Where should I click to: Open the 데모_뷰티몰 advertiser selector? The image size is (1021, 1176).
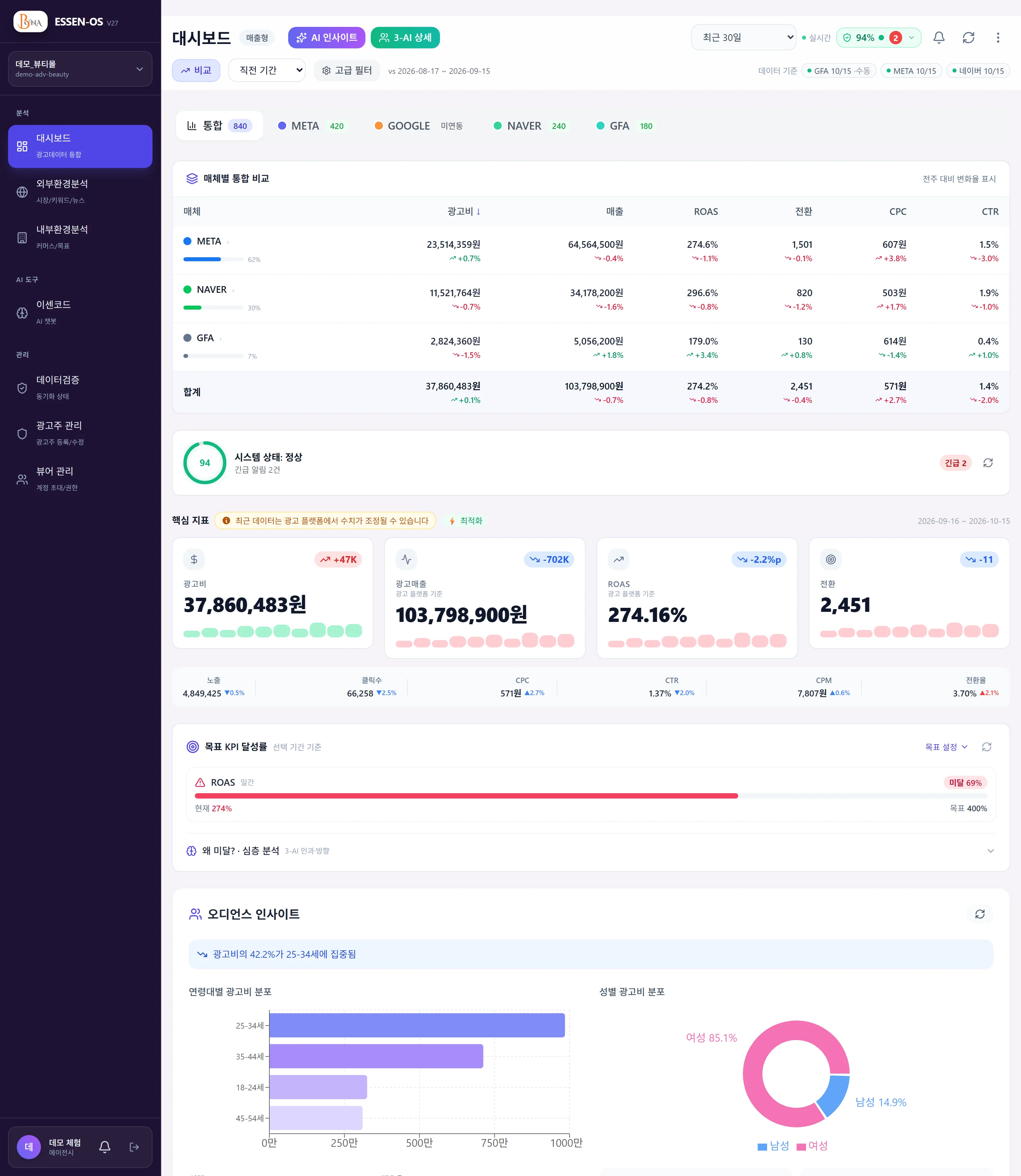pos(80,69)
